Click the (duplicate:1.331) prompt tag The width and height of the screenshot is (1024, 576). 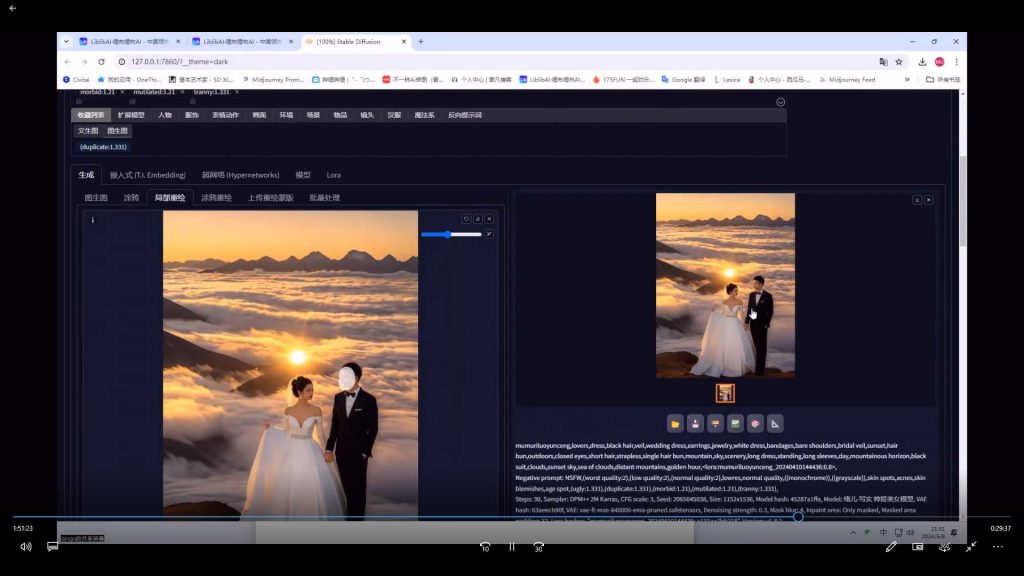coord(103,147)
